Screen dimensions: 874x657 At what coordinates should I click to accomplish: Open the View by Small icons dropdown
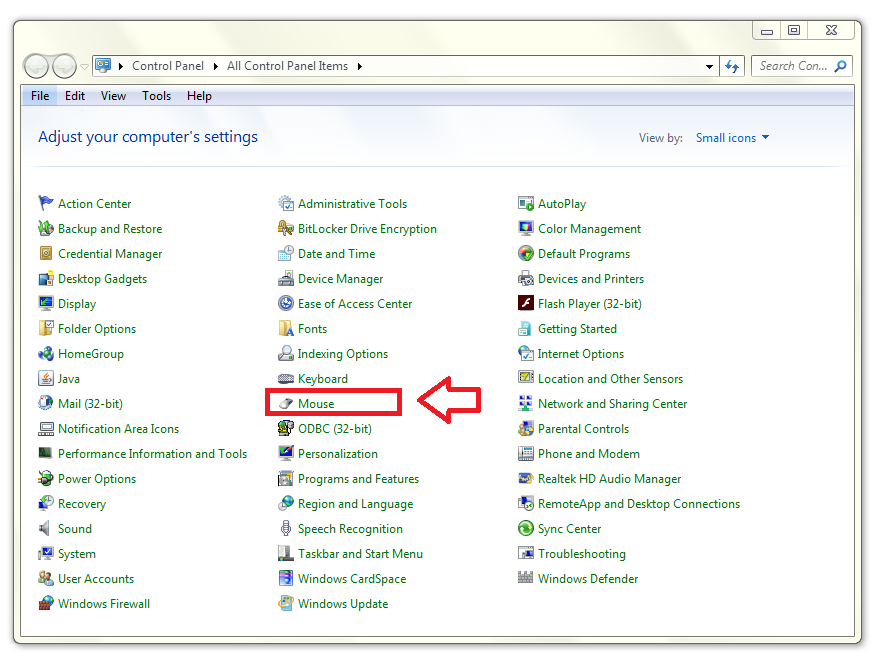click(732, 138)
